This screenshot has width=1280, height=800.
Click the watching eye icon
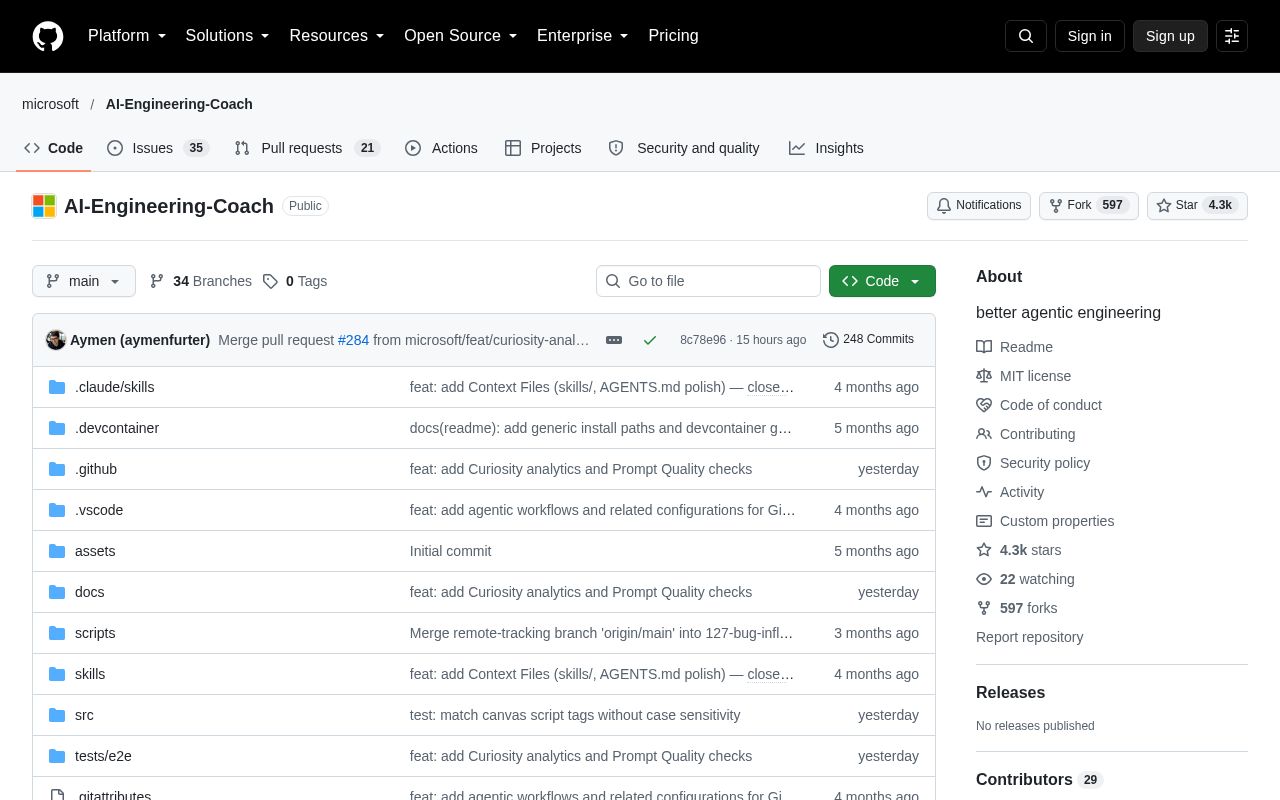pyautogui.click(x=984, y=579)
